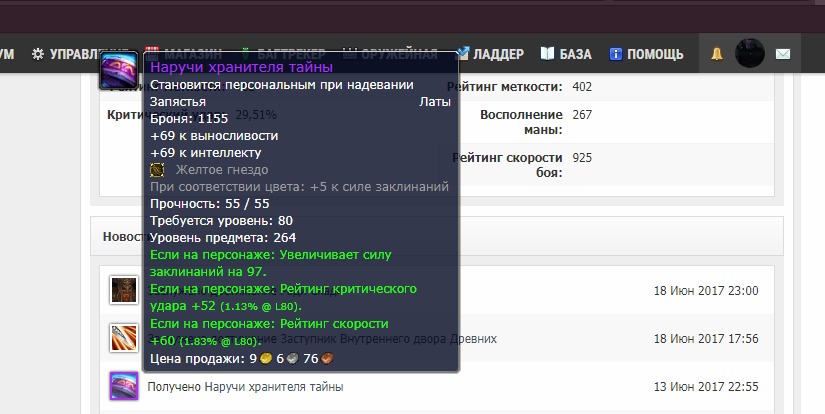Click the date 13 Июн 2017 22:55
This screenshot has height=414, width=825.
pos(706,387)
